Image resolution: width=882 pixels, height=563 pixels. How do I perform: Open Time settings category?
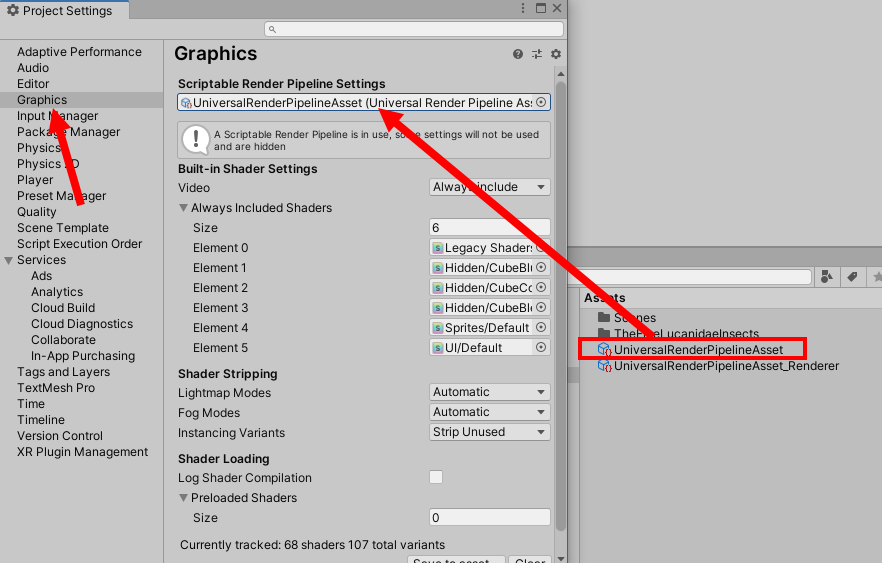pyautogui.click(x=30, y=404)
